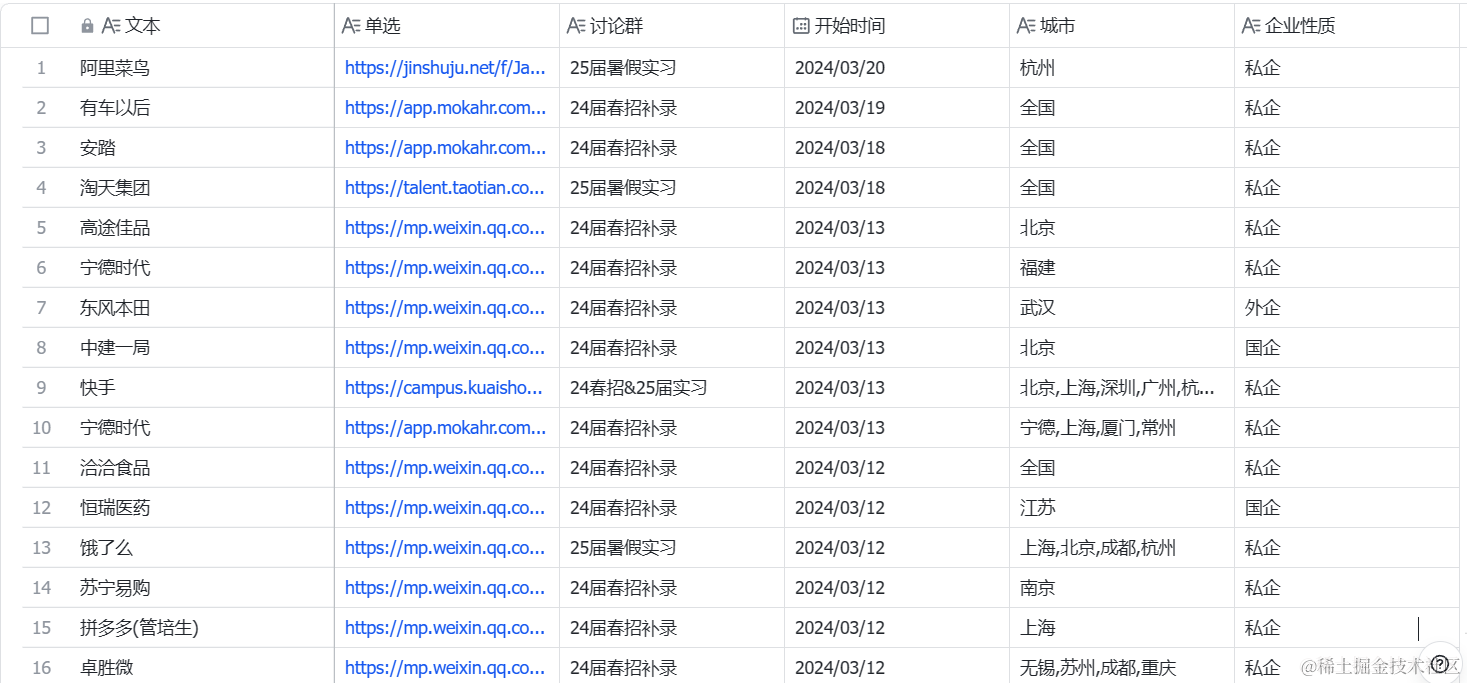The image size is (1467, 683).
Task: Select the 企业性质 column header
Action: (1347, 26)
